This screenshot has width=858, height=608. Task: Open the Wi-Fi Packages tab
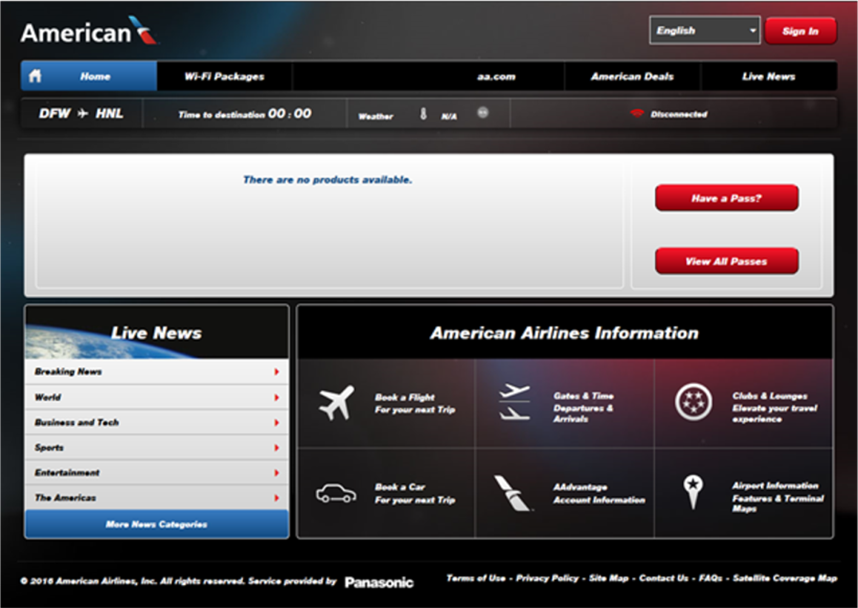224,76
